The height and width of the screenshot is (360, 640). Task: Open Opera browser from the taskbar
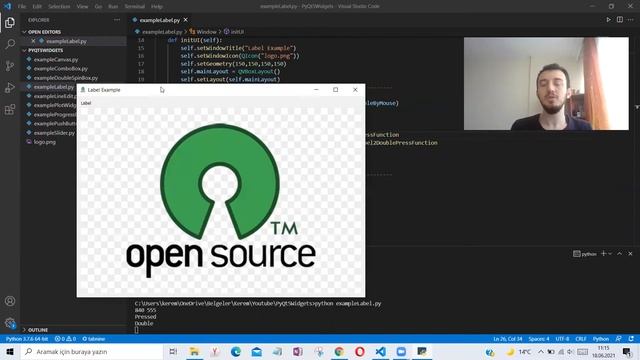click(360, 351)
